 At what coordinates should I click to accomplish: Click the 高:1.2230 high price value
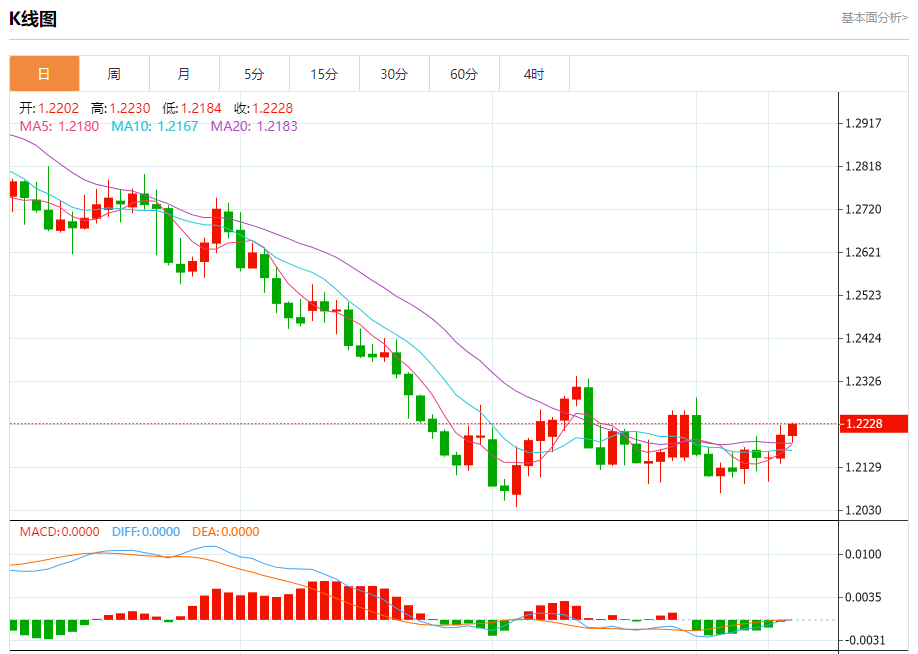[121, 108]
